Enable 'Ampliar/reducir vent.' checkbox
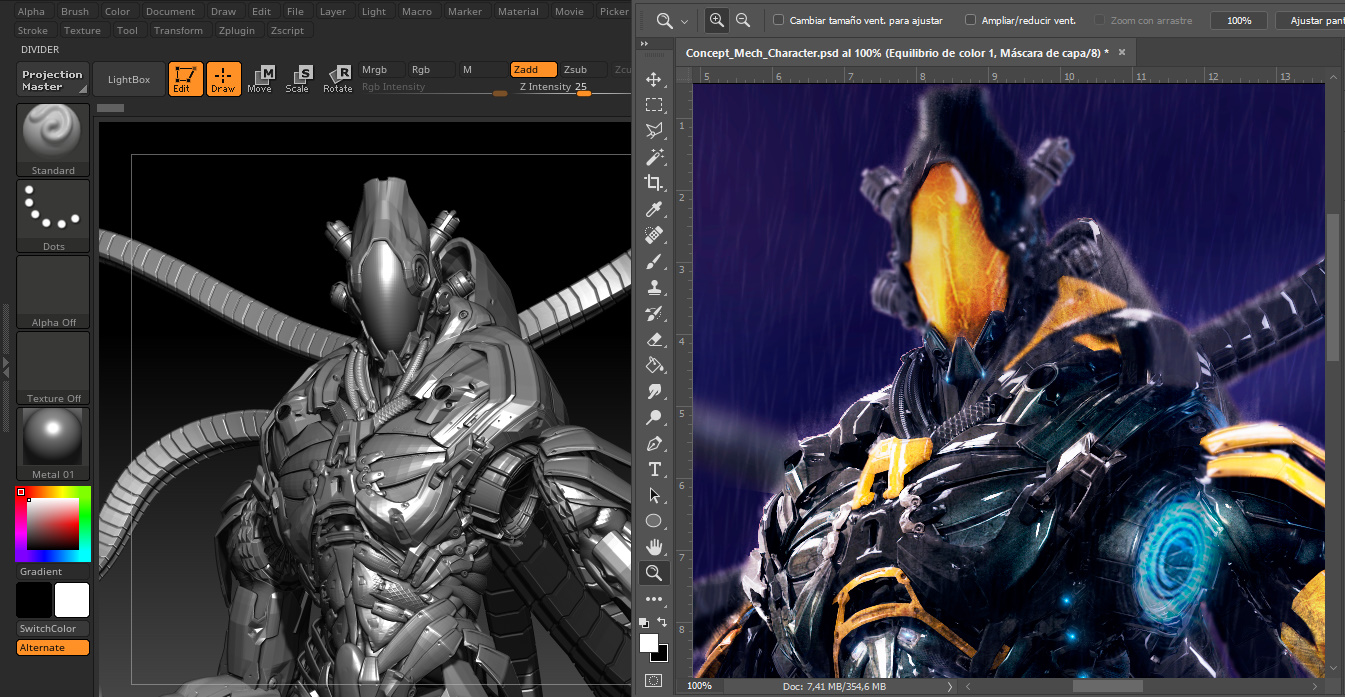The width and height of the screenshot is (1345, 697). 970,20
